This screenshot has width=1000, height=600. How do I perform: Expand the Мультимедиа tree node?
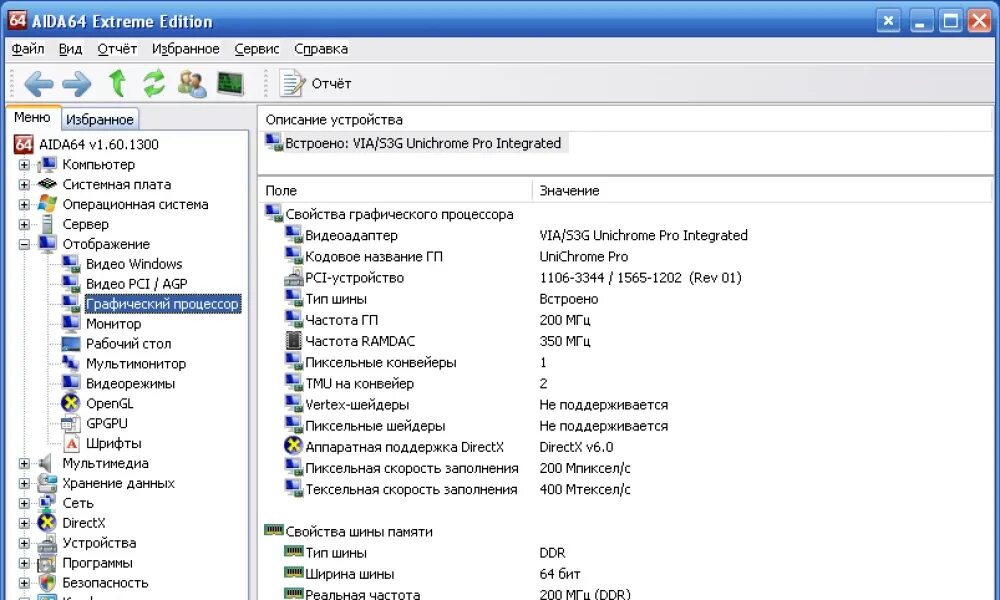[x=24, y=464]
